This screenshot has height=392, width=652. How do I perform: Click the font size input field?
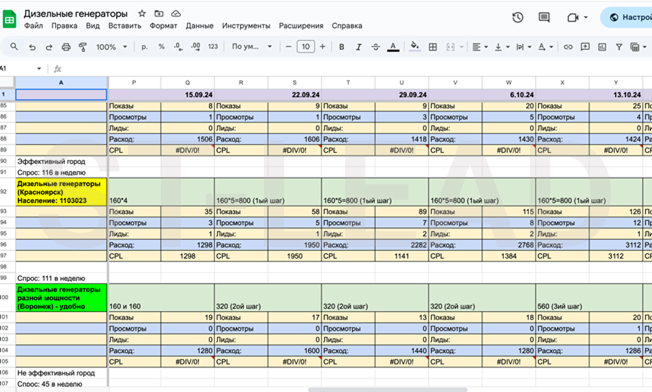[x=306, y=47]
